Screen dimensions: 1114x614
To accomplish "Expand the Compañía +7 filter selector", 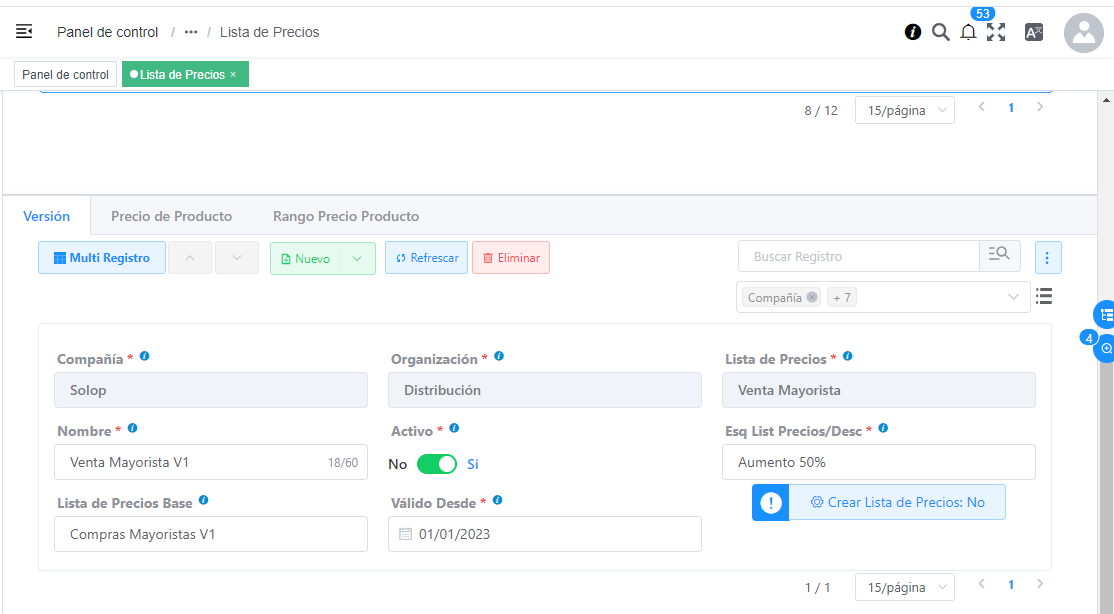I will (x=1013, y=297).
